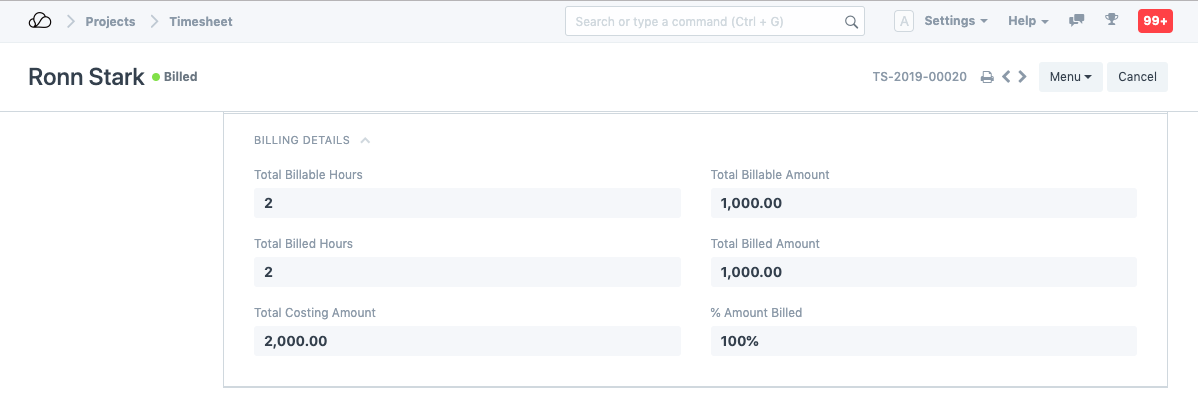The height and width of the screenshot is (413, 1198).
Task: Navigate to Projects breadcrumb
Action: [110, 21]
